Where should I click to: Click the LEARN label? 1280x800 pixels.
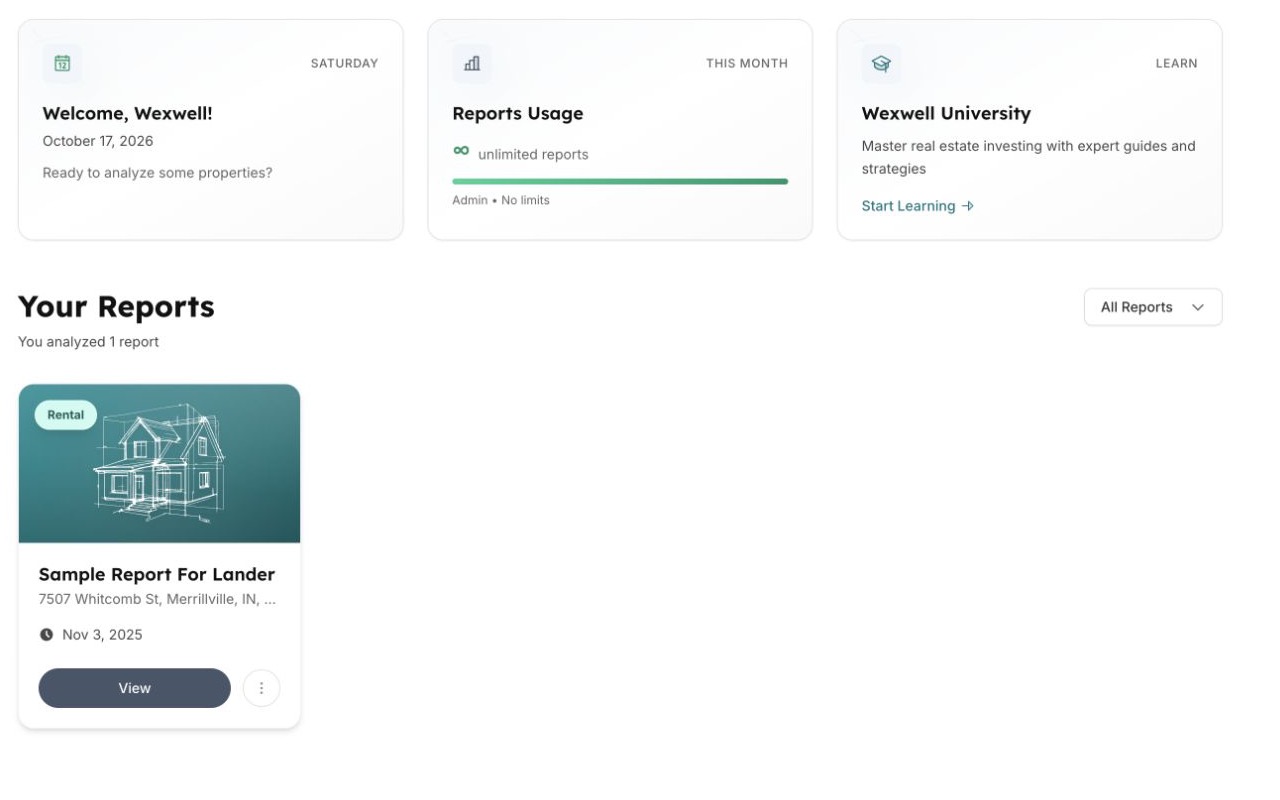[1176, 63]
